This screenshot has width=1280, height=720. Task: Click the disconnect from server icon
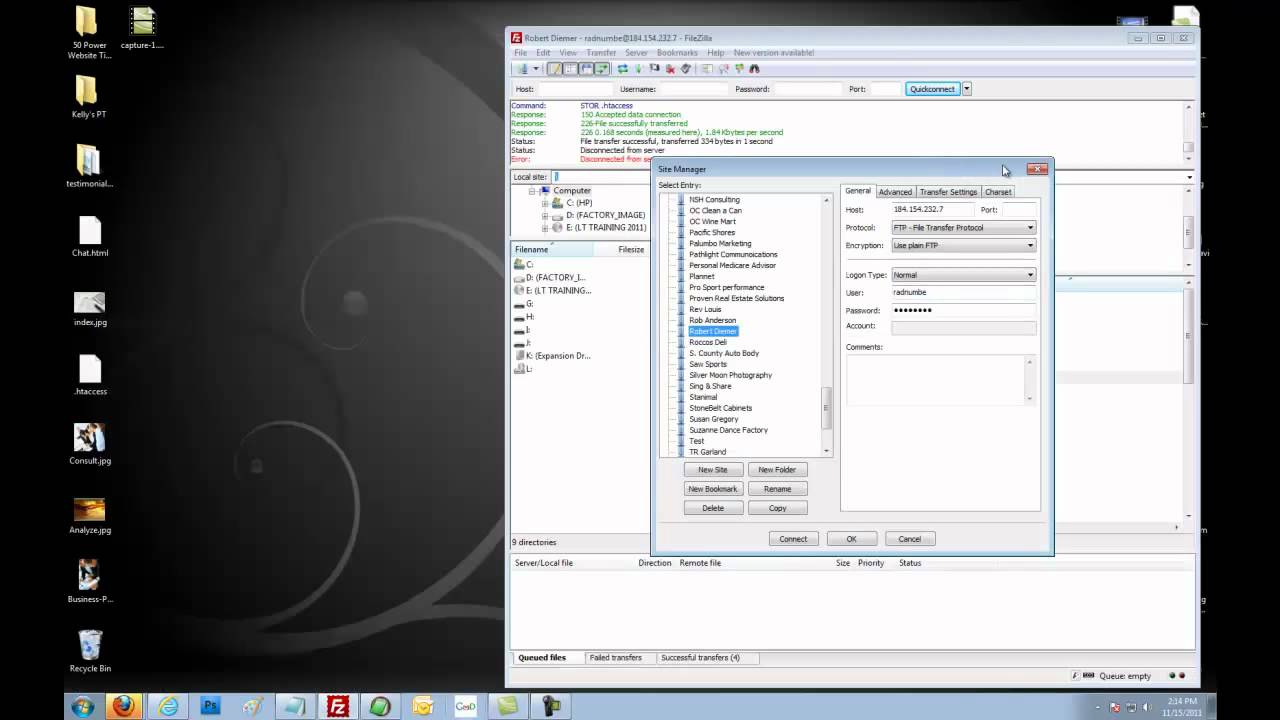click(670, 69)
